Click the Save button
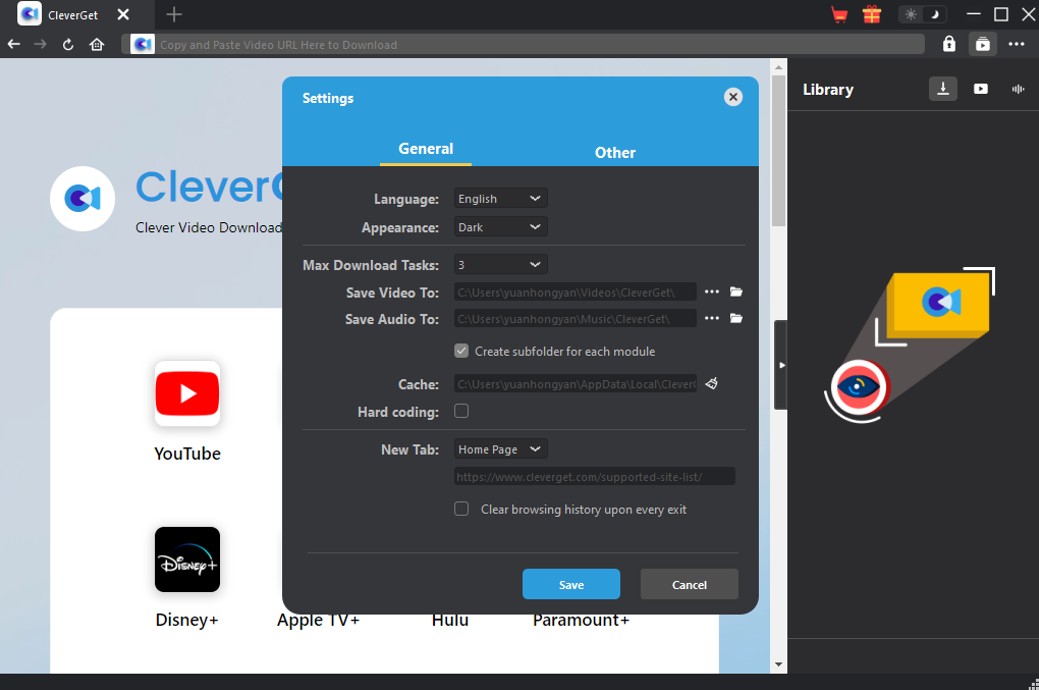The image size is (1039, 690). (x=571, y=585)
